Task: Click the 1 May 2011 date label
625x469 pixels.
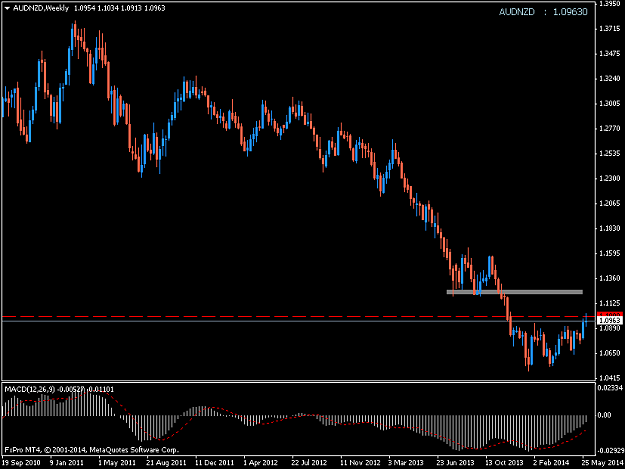Action: (116, 463)
